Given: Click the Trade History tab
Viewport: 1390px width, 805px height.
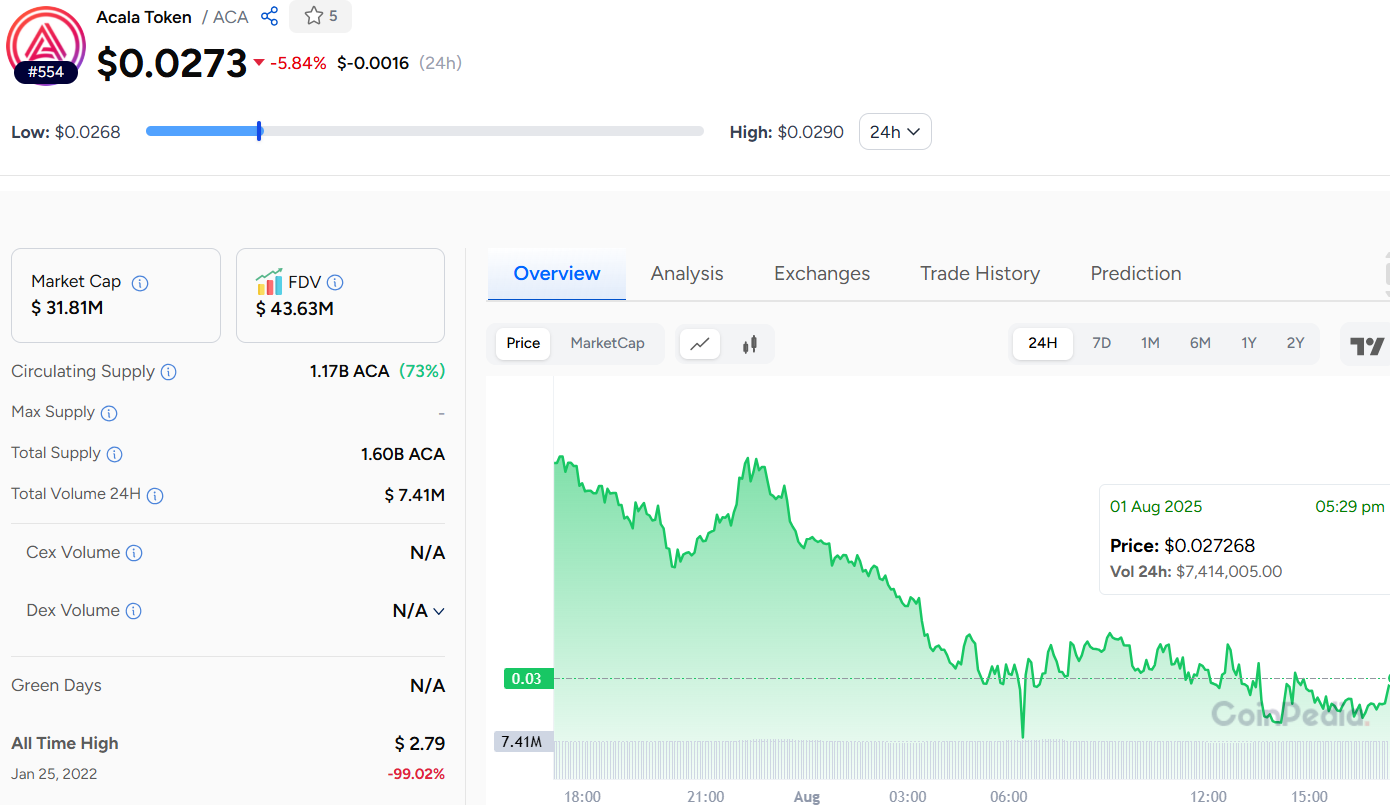Looking at the screenshot, I should (x=980, y=274).
